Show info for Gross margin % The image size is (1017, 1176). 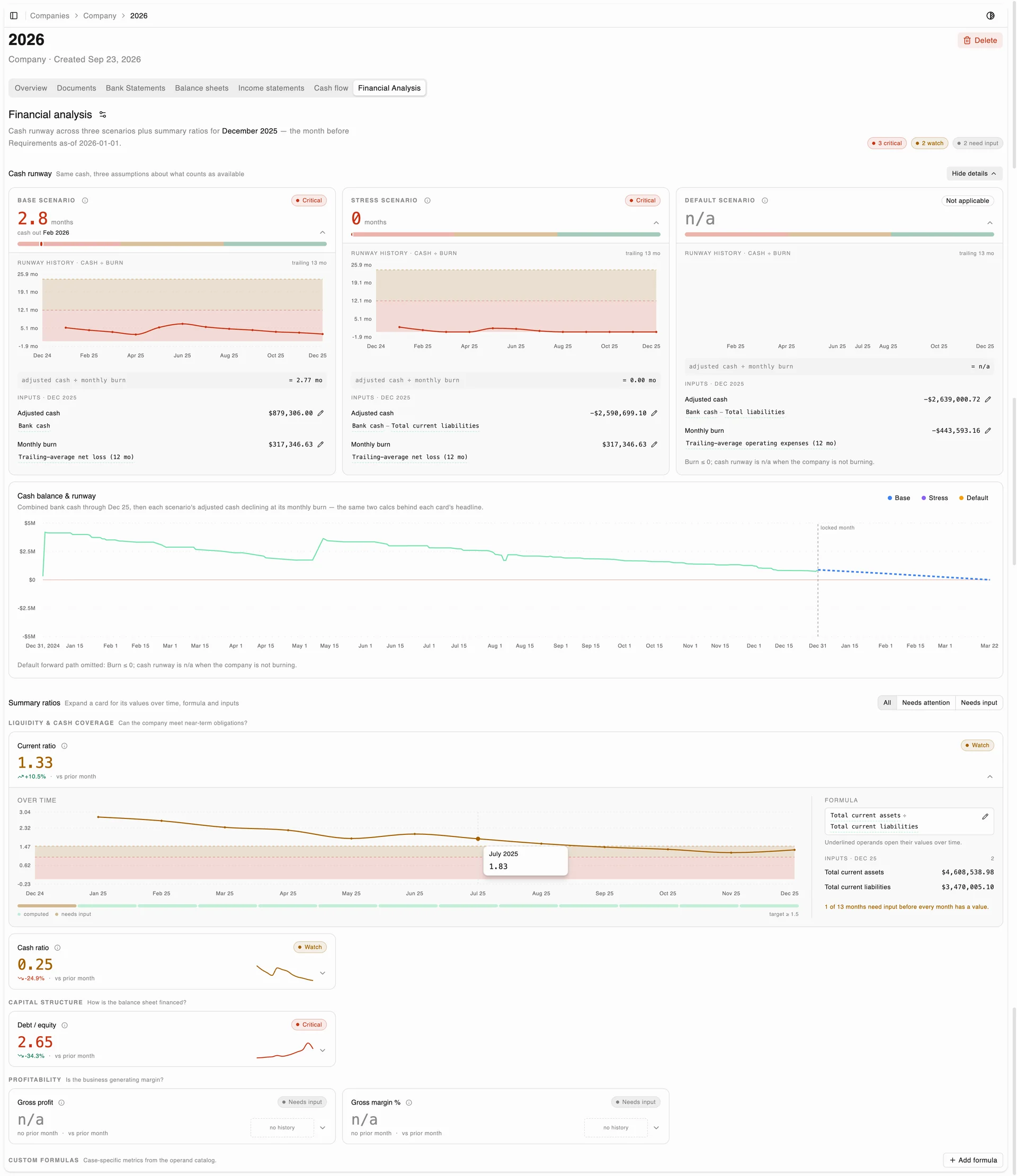point(408,1102)
